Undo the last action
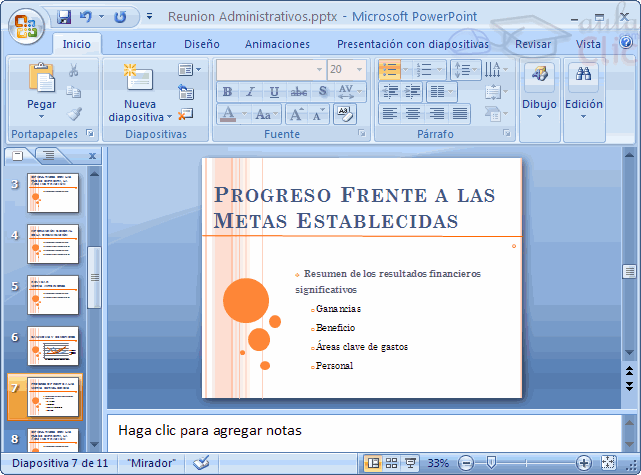The image size is (641, 475). click(86, 17)
